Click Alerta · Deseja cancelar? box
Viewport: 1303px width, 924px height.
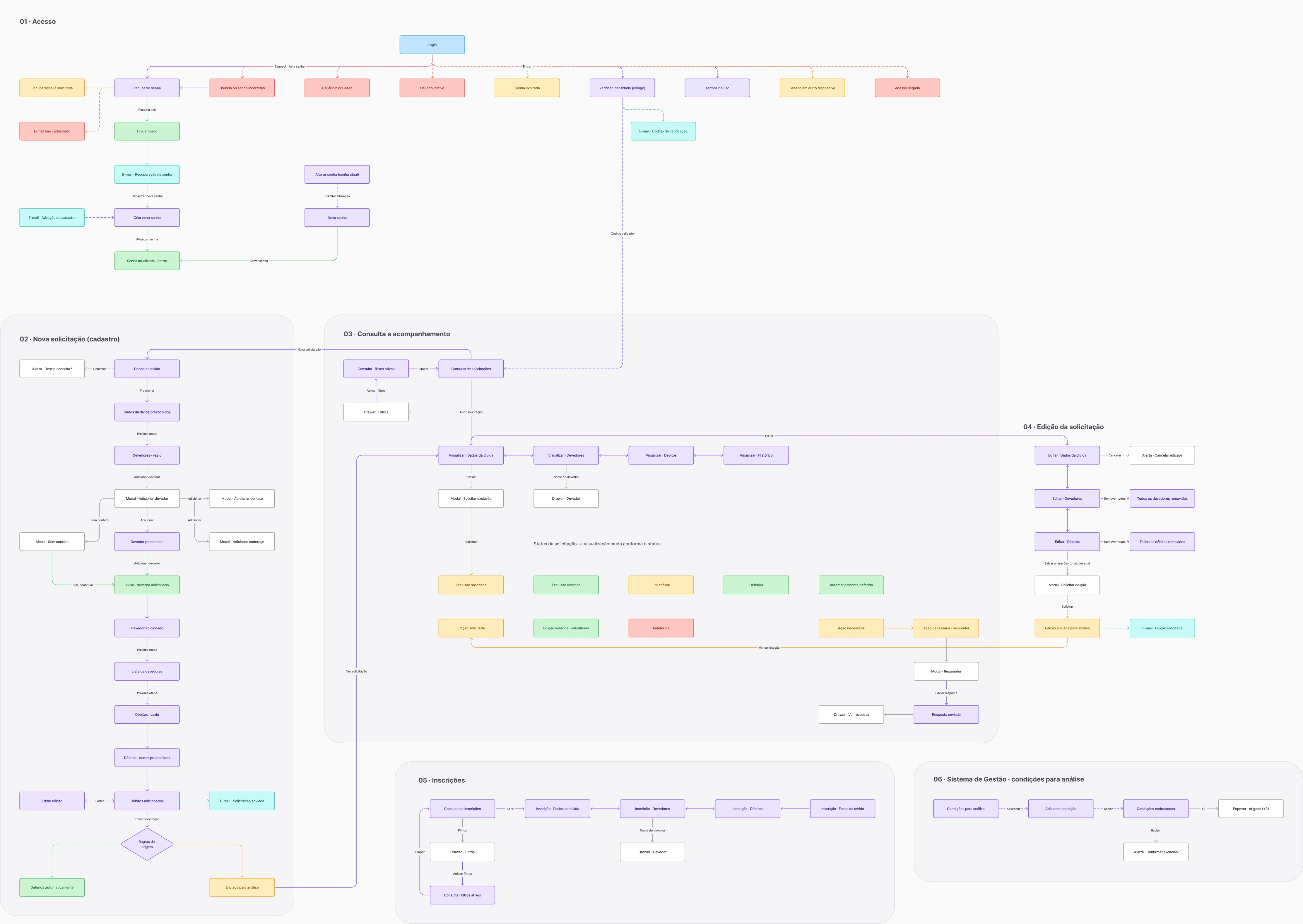coord(52,369)
